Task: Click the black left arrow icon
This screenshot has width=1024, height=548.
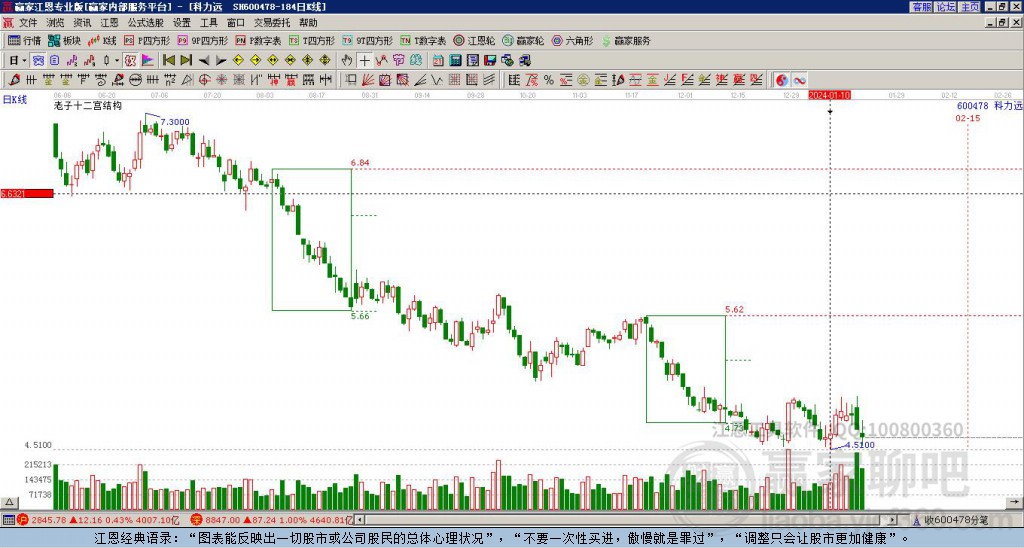Action: (204, 61)
